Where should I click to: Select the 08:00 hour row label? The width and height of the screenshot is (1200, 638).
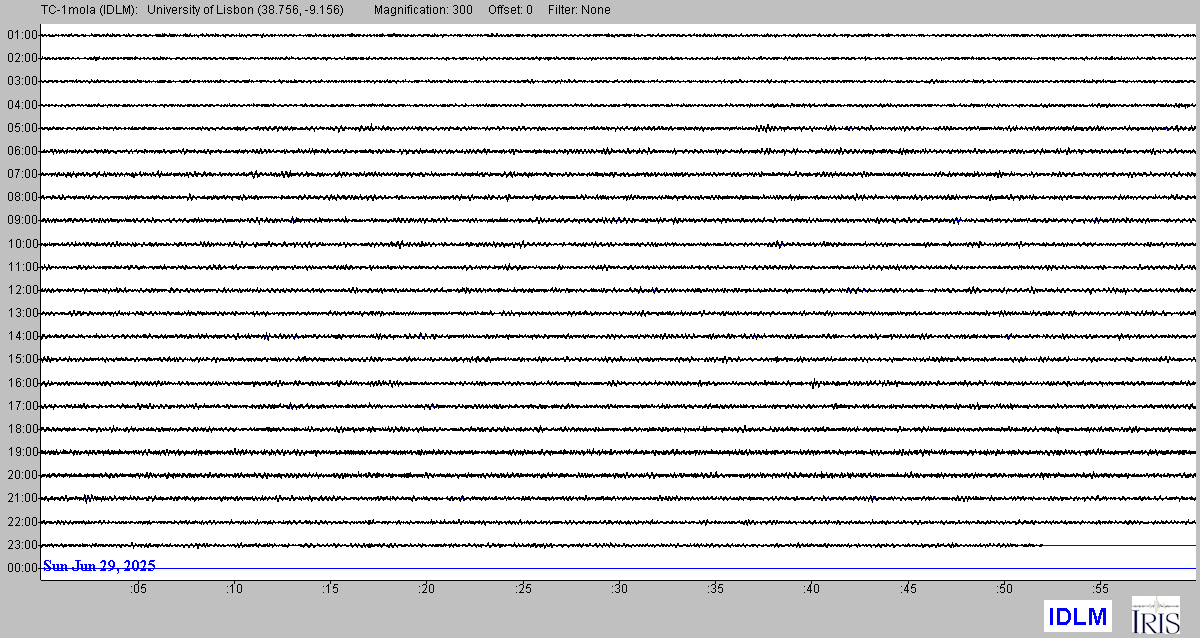(22, 197)
